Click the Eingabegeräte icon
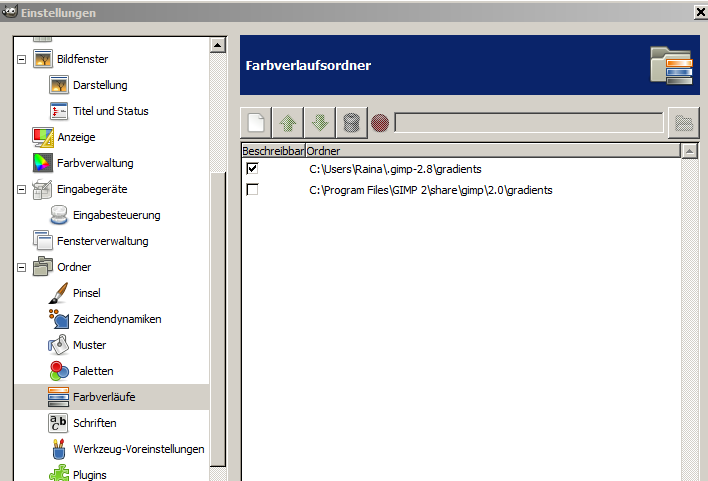The image size is (708, 481). (x=43, y=189)
